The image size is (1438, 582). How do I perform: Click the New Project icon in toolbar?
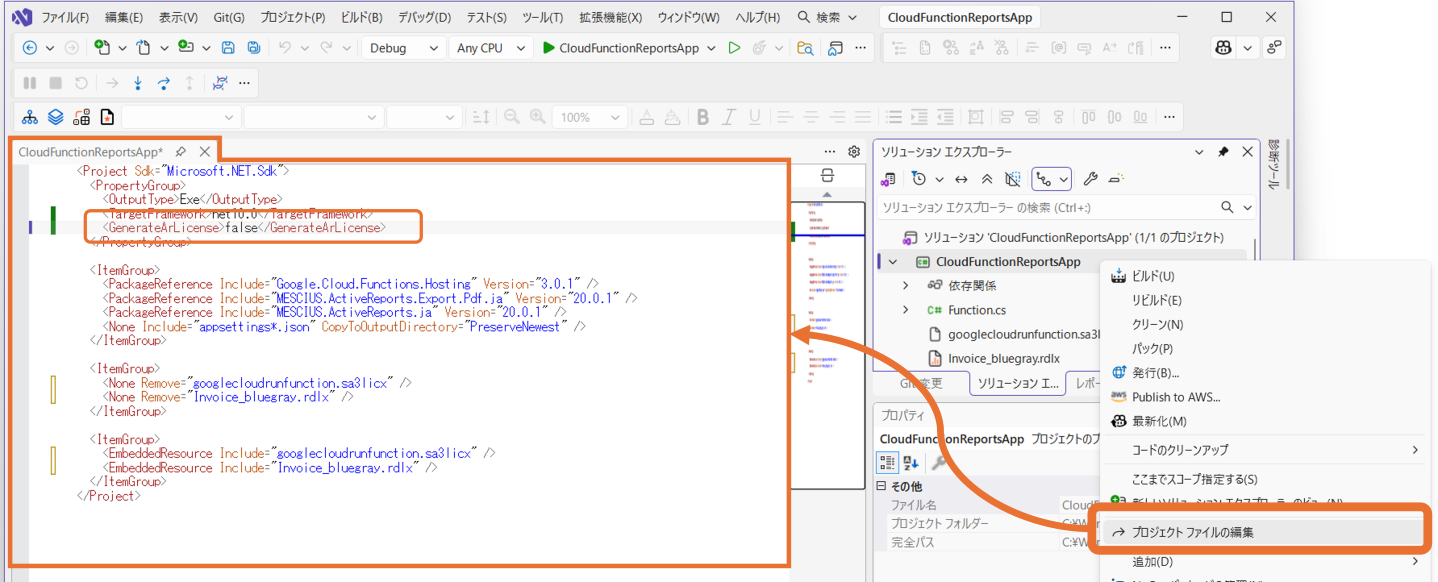pyautogui.click(x=101, y=48)
